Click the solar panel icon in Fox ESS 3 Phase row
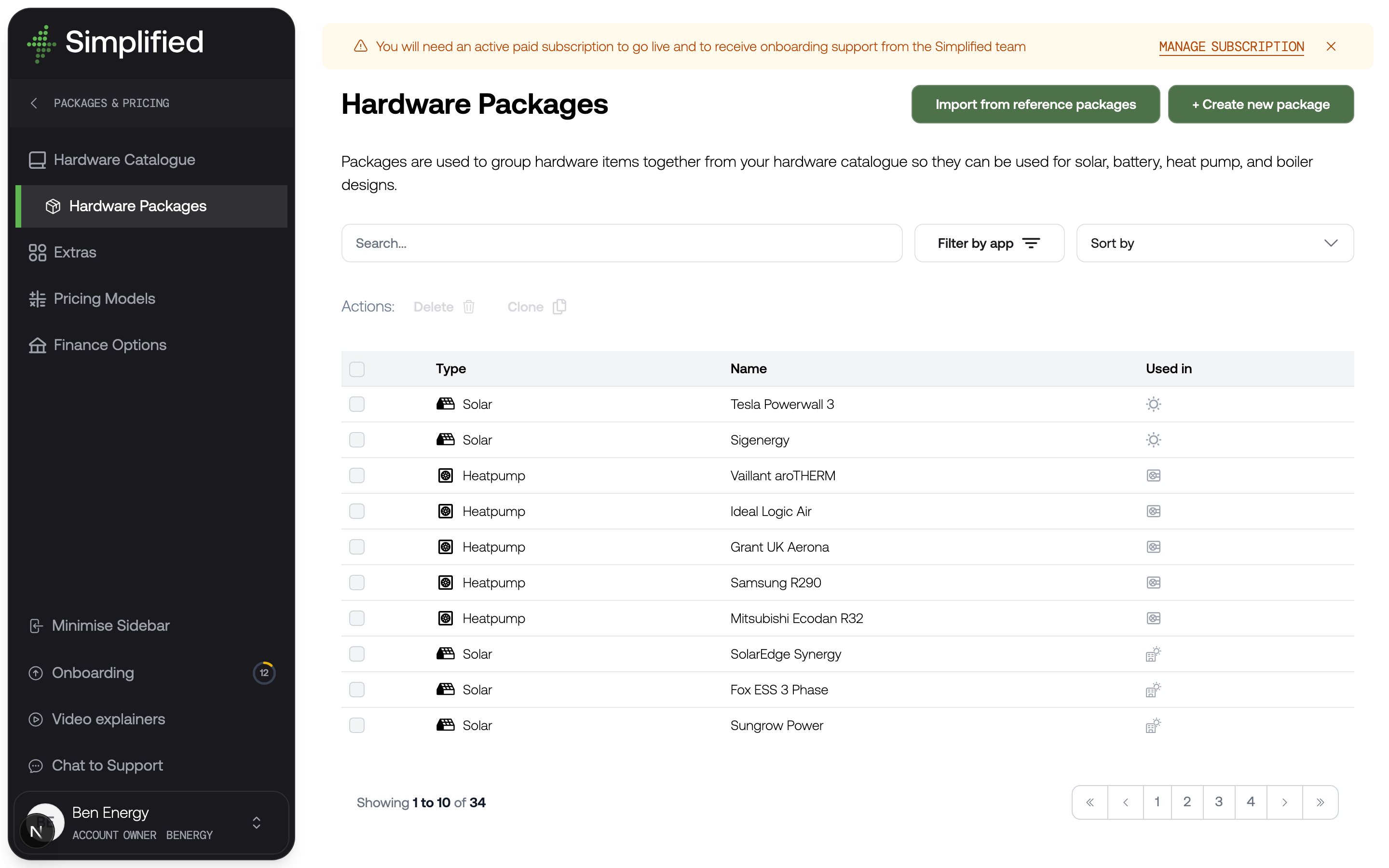This screenshot has width=1389, height=868. tap(446, 689)
